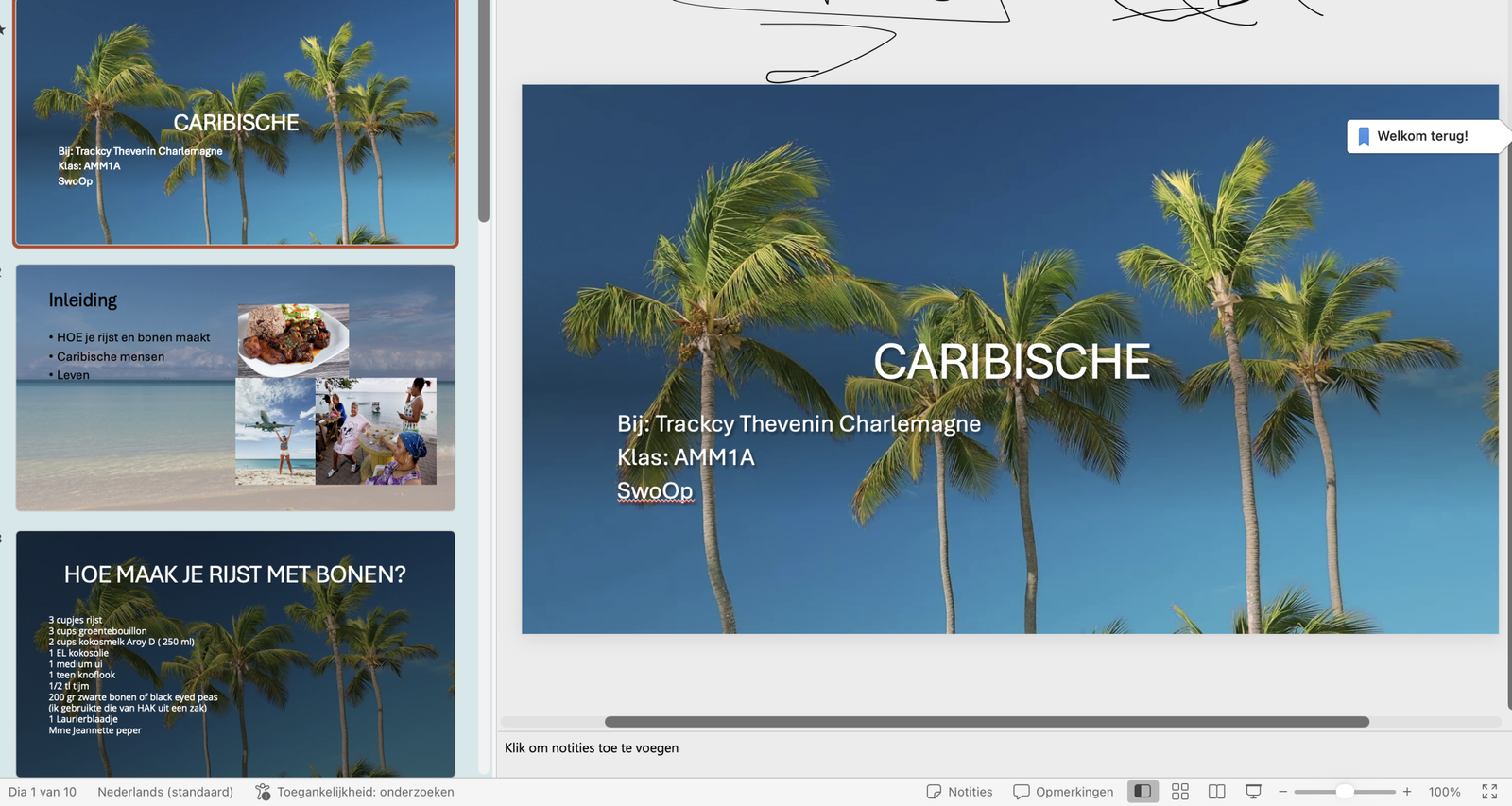This screenshot has height=806, width=1512.
Task: Click the fit slide to window icon
Action: 1489,792
